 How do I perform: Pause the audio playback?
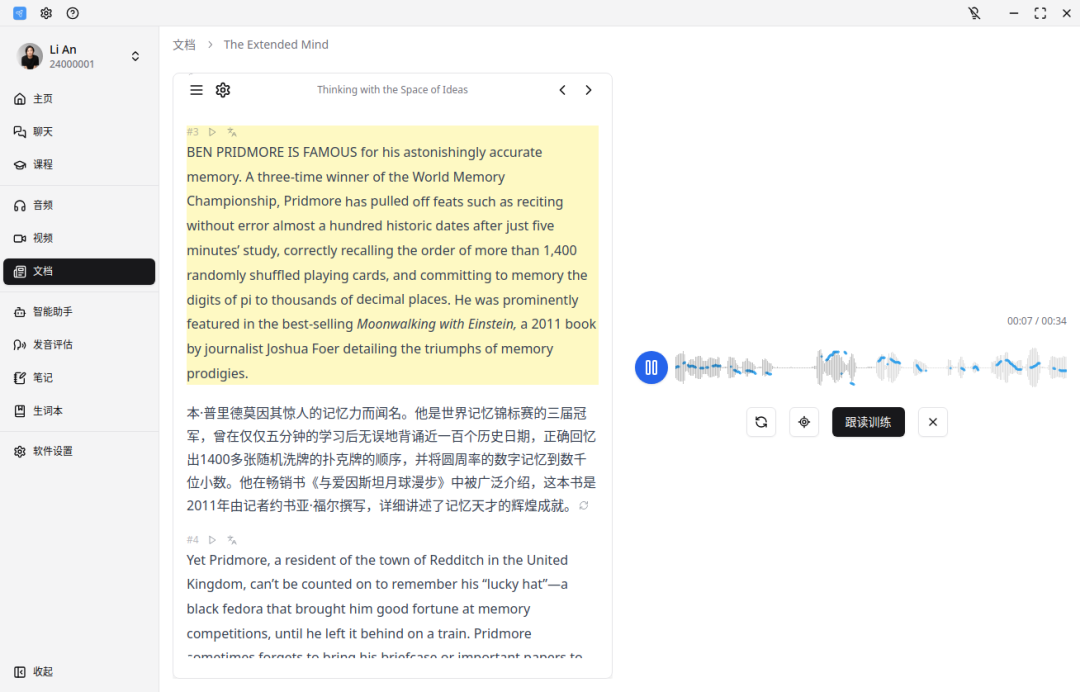pos(651,367)
